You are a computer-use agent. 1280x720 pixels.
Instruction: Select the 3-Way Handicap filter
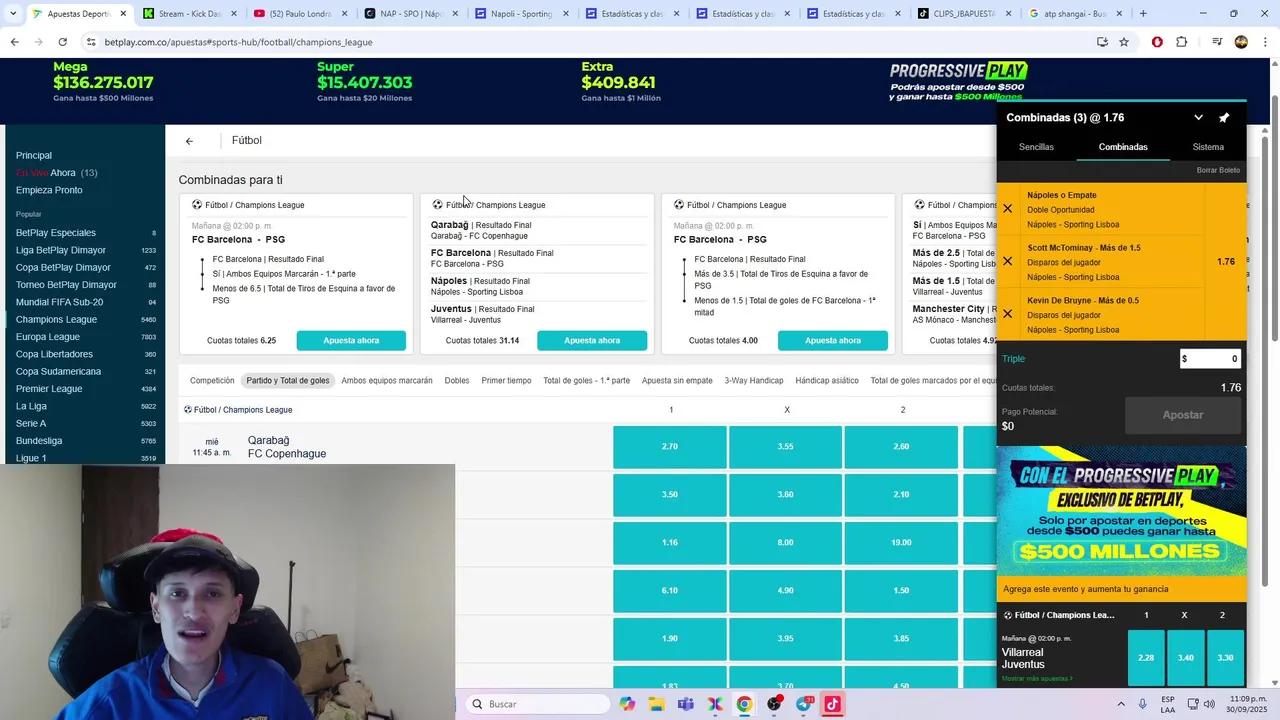tap(754, 381)
